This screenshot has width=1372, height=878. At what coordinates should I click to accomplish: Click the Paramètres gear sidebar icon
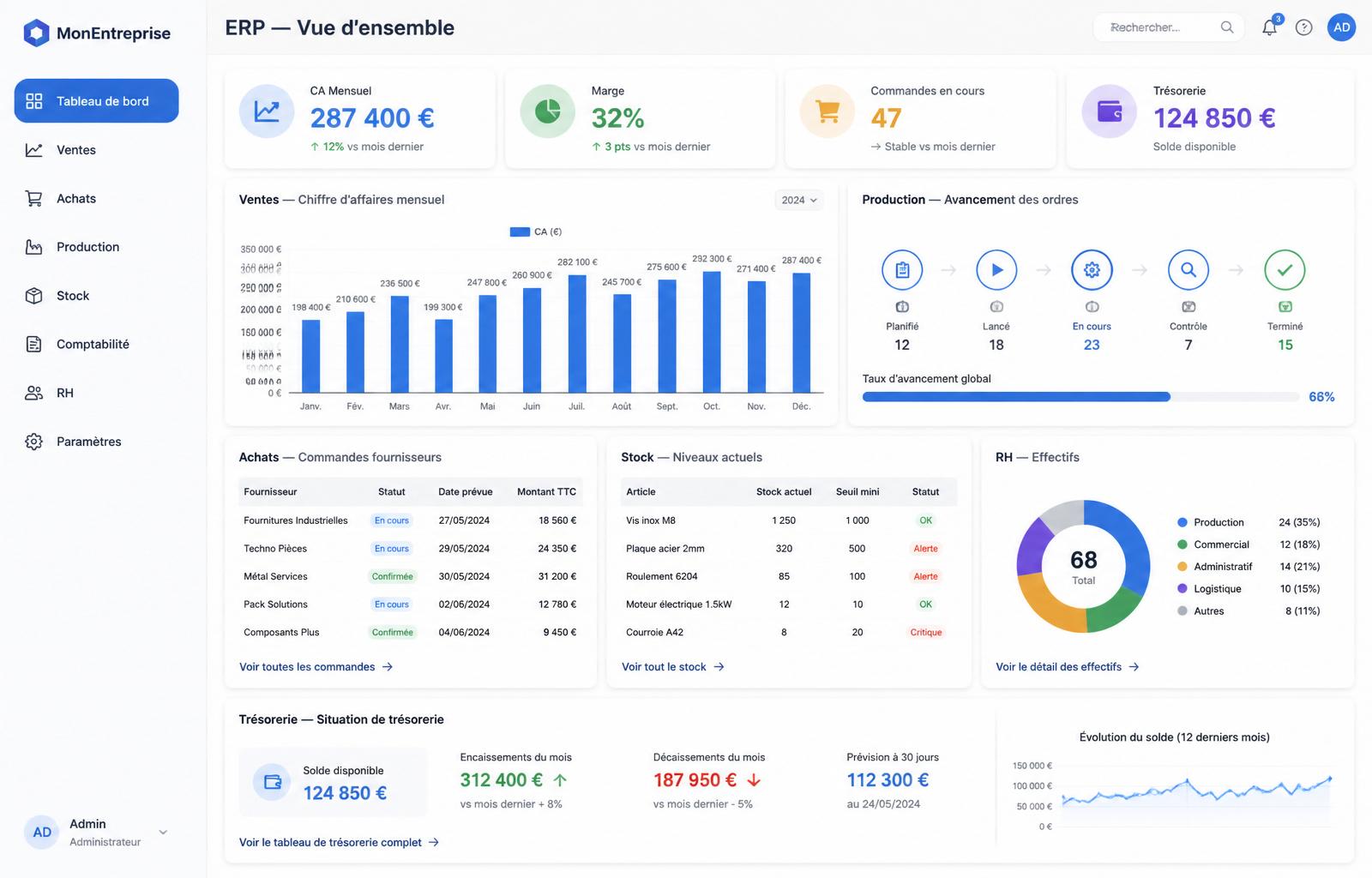[34, 442]
